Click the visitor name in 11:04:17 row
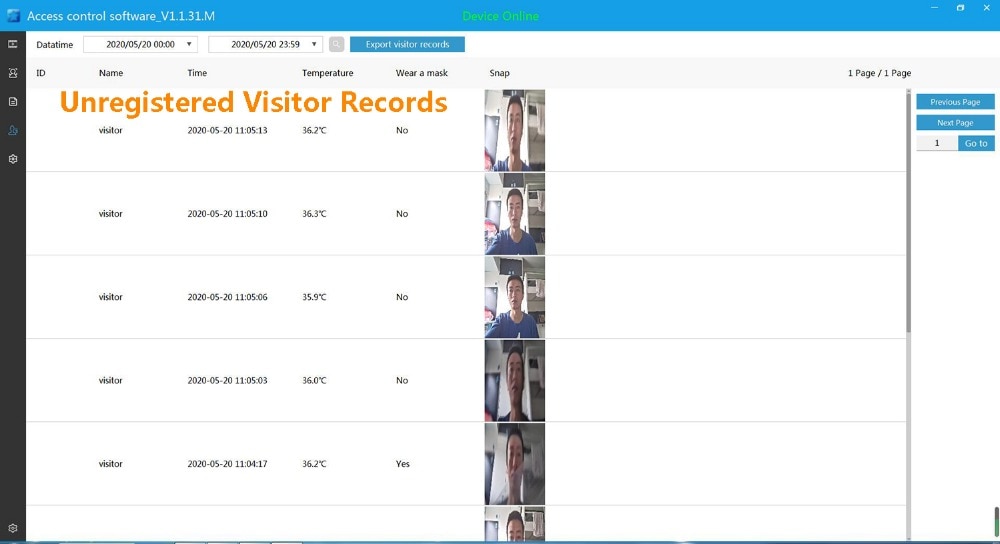Image resolution: width=1000 pixels, height=544 pixels. (110, 464)
